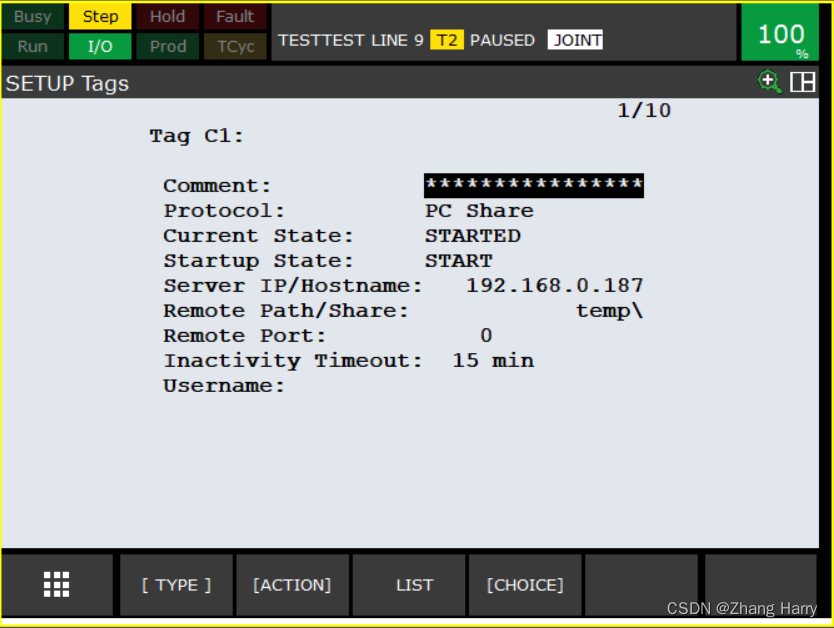Toggle the Step status indicator
The width and height of the screenshot is (834, 628).
[x=100, y=16]
